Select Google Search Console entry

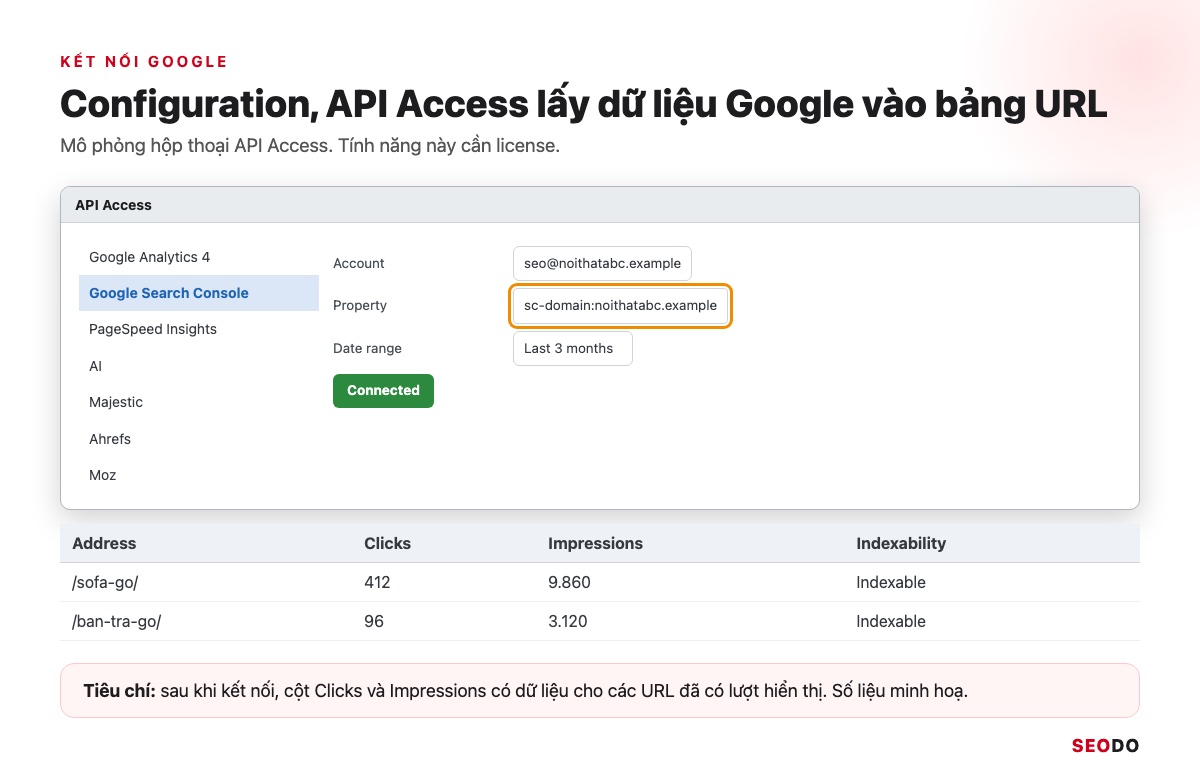coord(199,293)
